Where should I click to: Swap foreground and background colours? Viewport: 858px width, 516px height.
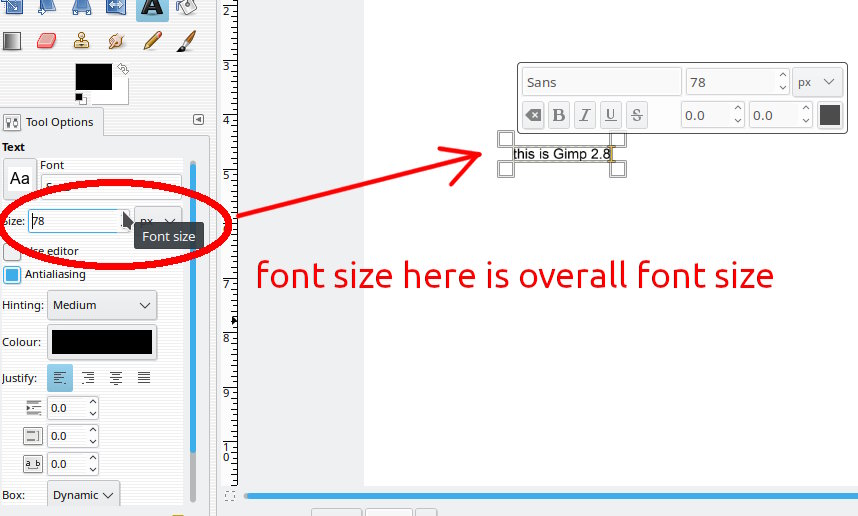coord(123,69)
